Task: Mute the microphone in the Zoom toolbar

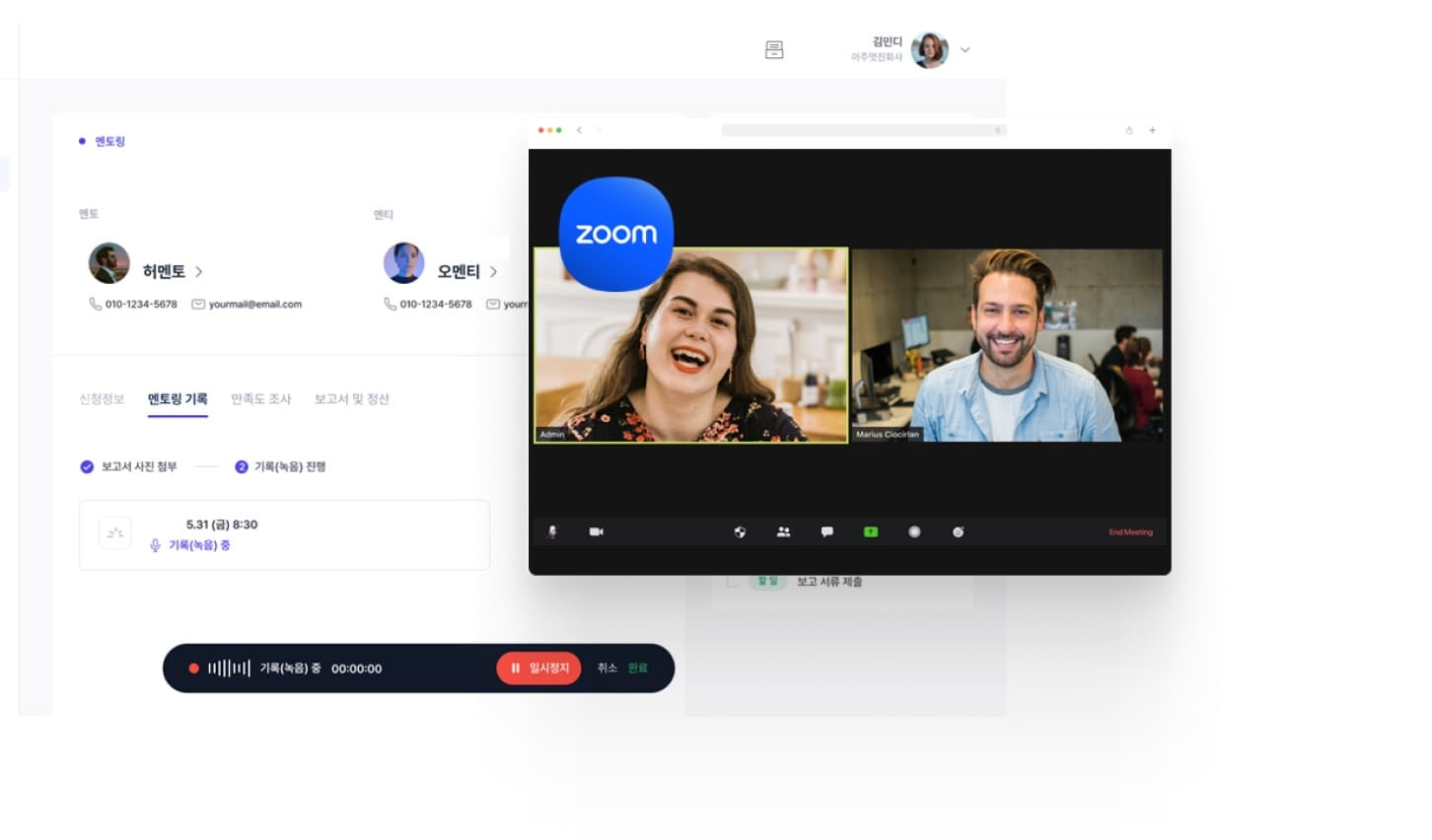Action: 552,531
